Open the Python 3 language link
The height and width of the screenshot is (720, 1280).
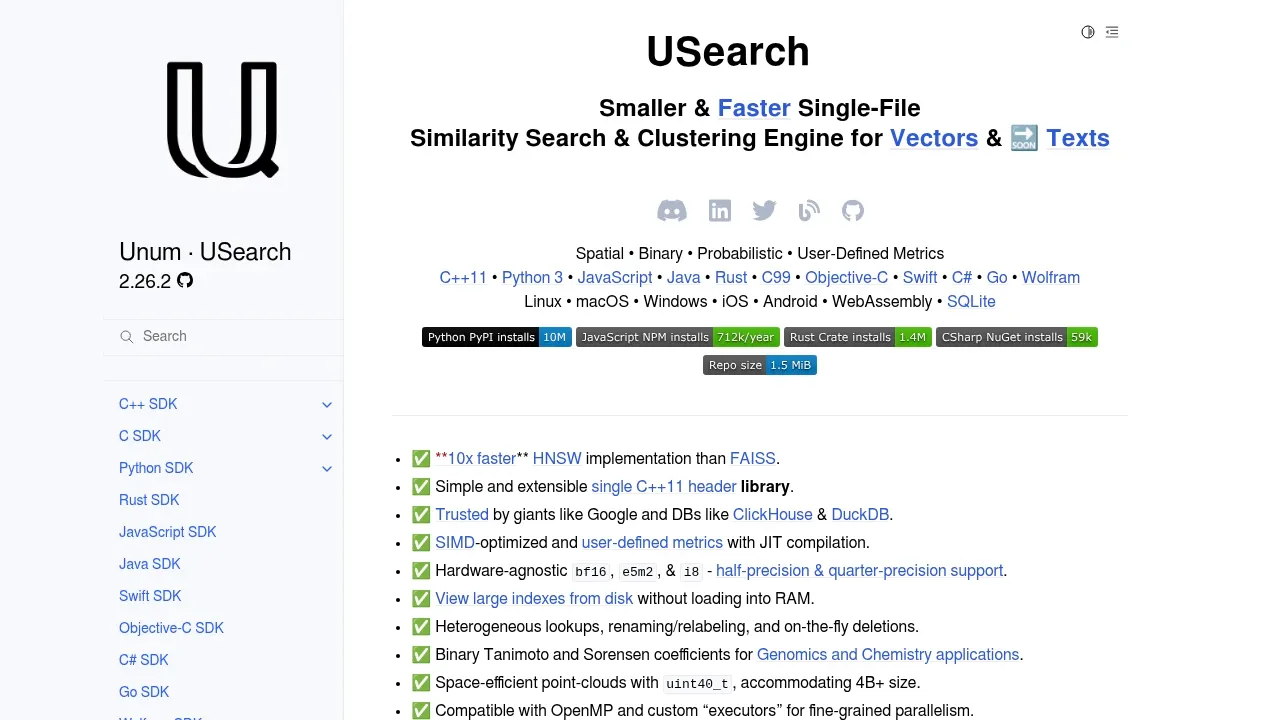pyautogui.click(x=532, y=278)
